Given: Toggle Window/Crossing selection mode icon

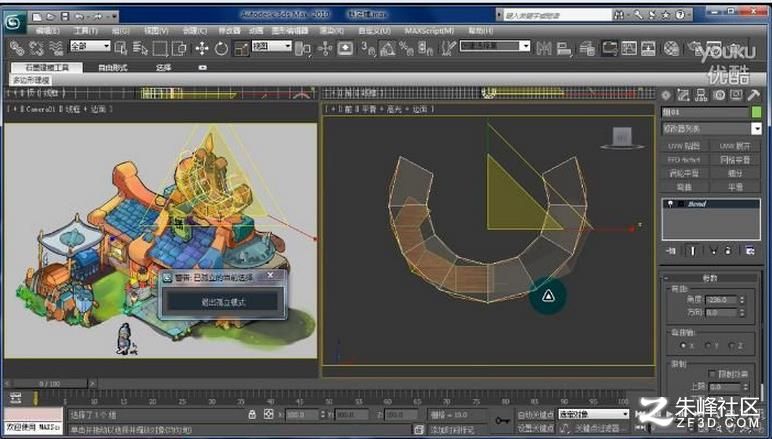Looking at the screenshot, I should coord(179,48).
